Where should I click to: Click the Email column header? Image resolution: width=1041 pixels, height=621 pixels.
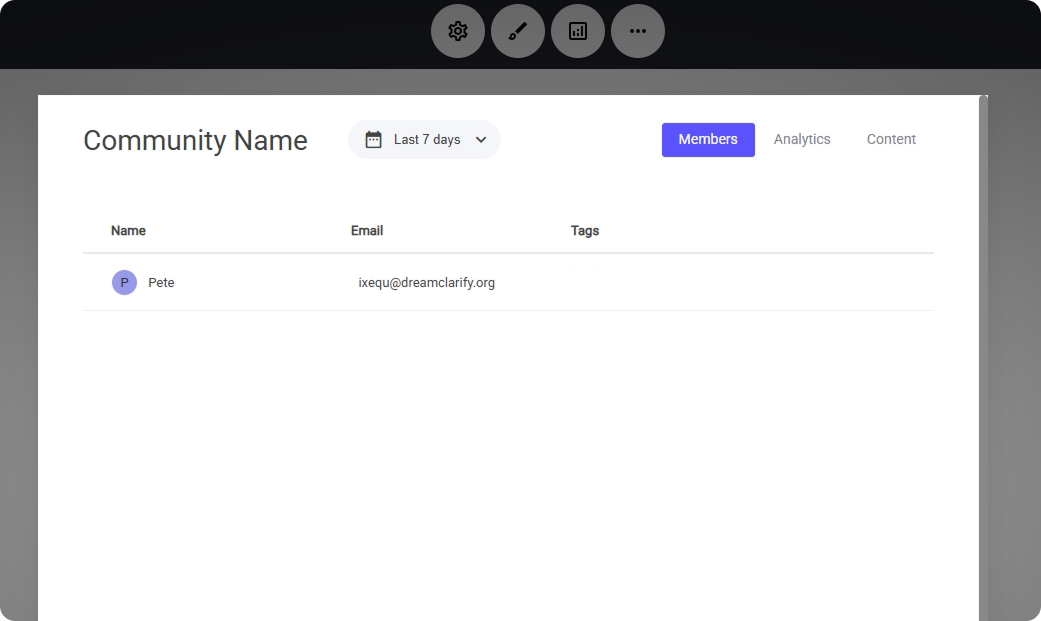point(367,231)
